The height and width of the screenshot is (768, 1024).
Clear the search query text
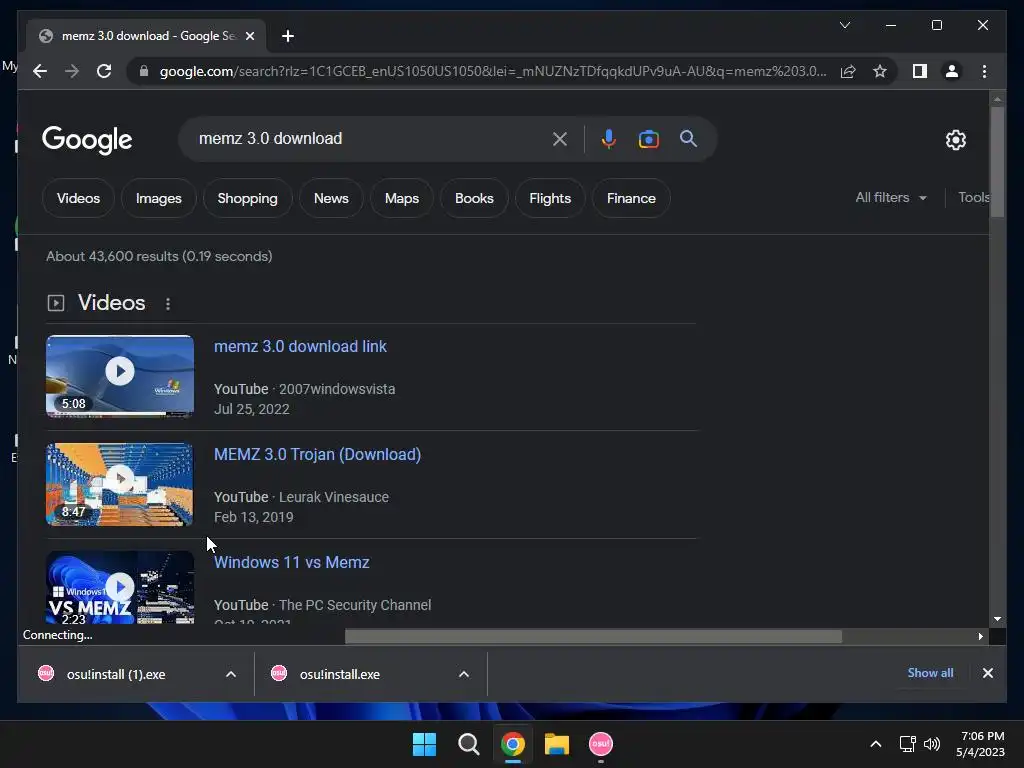pos(560,138)
